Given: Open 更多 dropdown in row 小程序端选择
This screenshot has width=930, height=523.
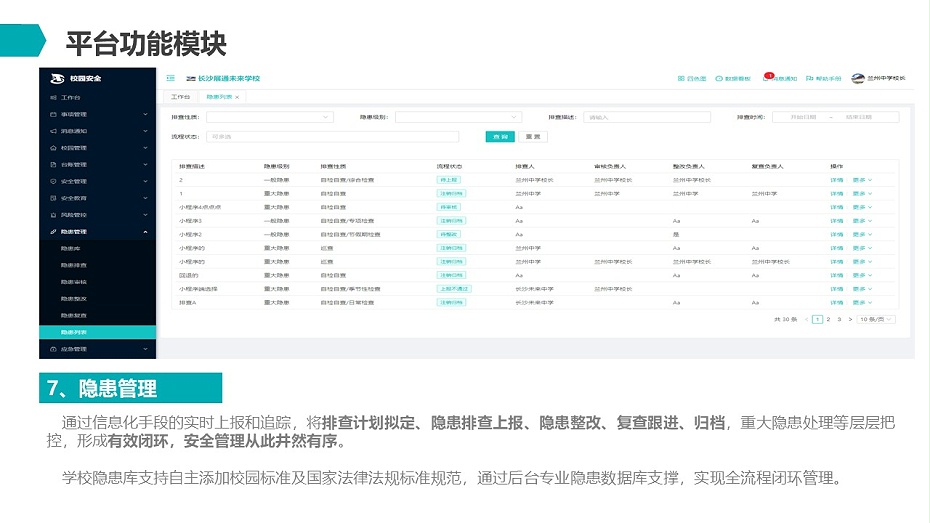Looking at the screenshot, I should click(x=862, y=289).
